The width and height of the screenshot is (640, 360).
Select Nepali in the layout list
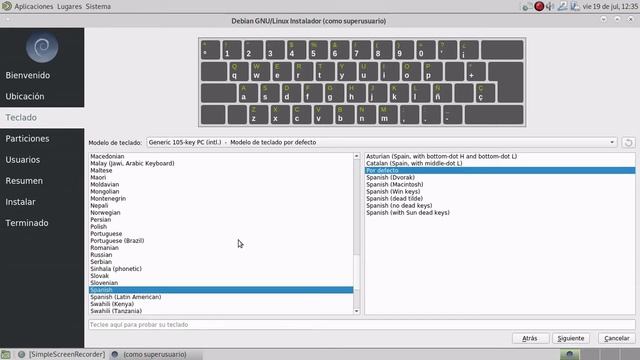tap(221, 205)
